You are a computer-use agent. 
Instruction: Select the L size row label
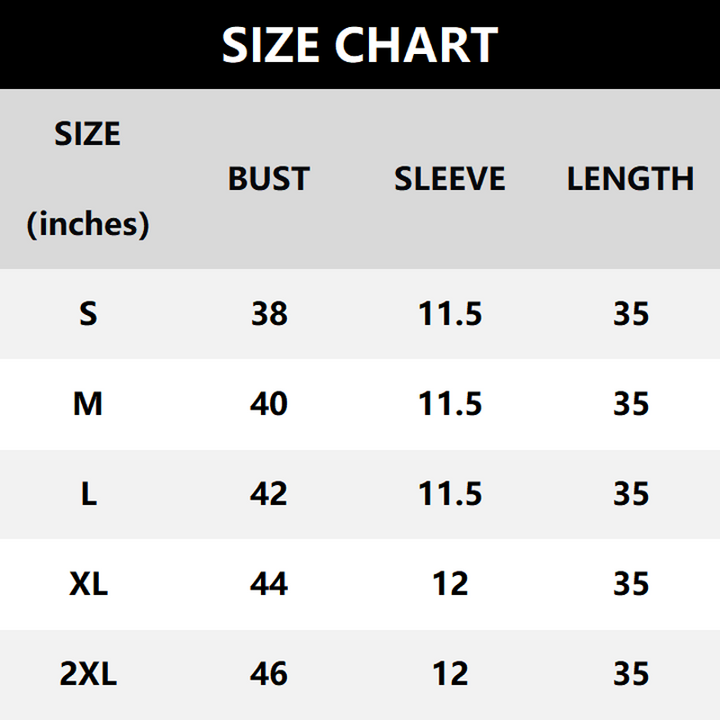[x=88, y=494]
